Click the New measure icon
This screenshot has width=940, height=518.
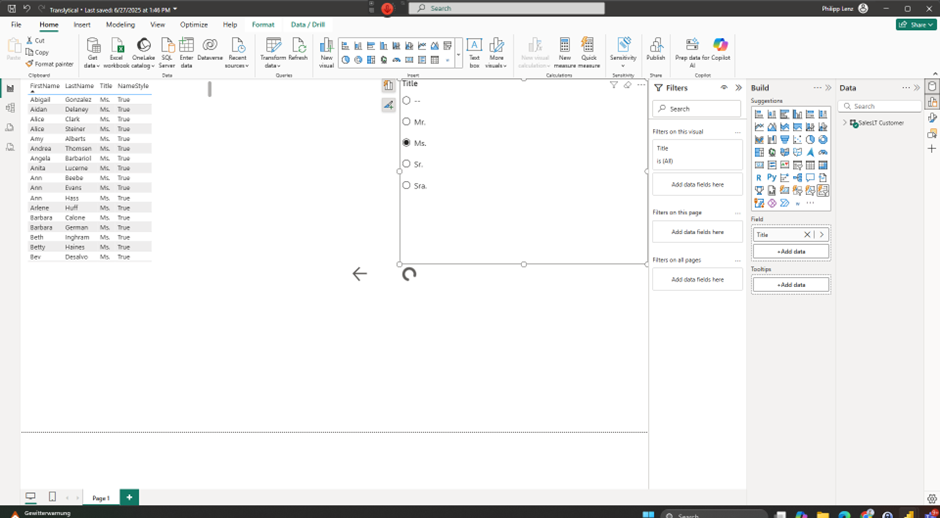coord(564,46)
